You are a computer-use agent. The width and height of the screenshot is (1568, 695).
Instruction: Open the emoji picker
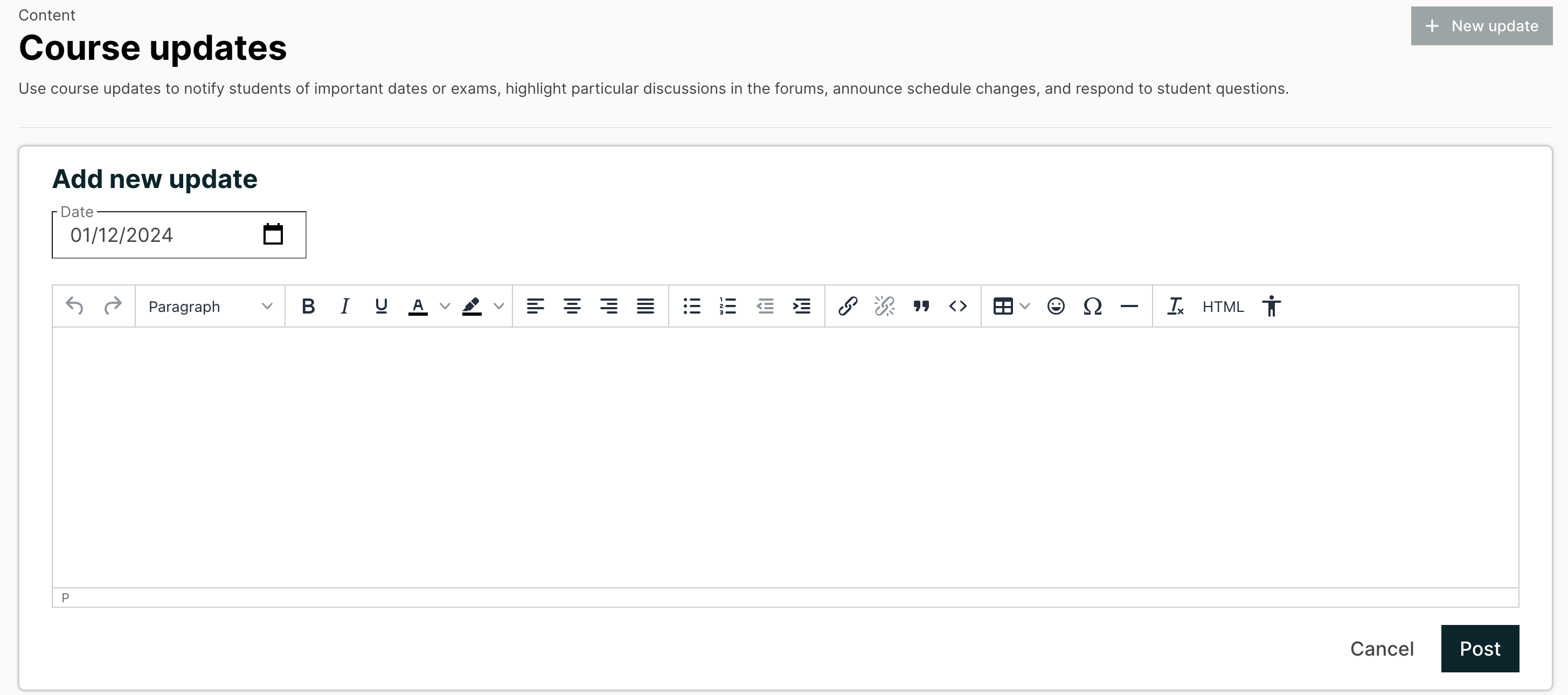(x=1056, y=306)
